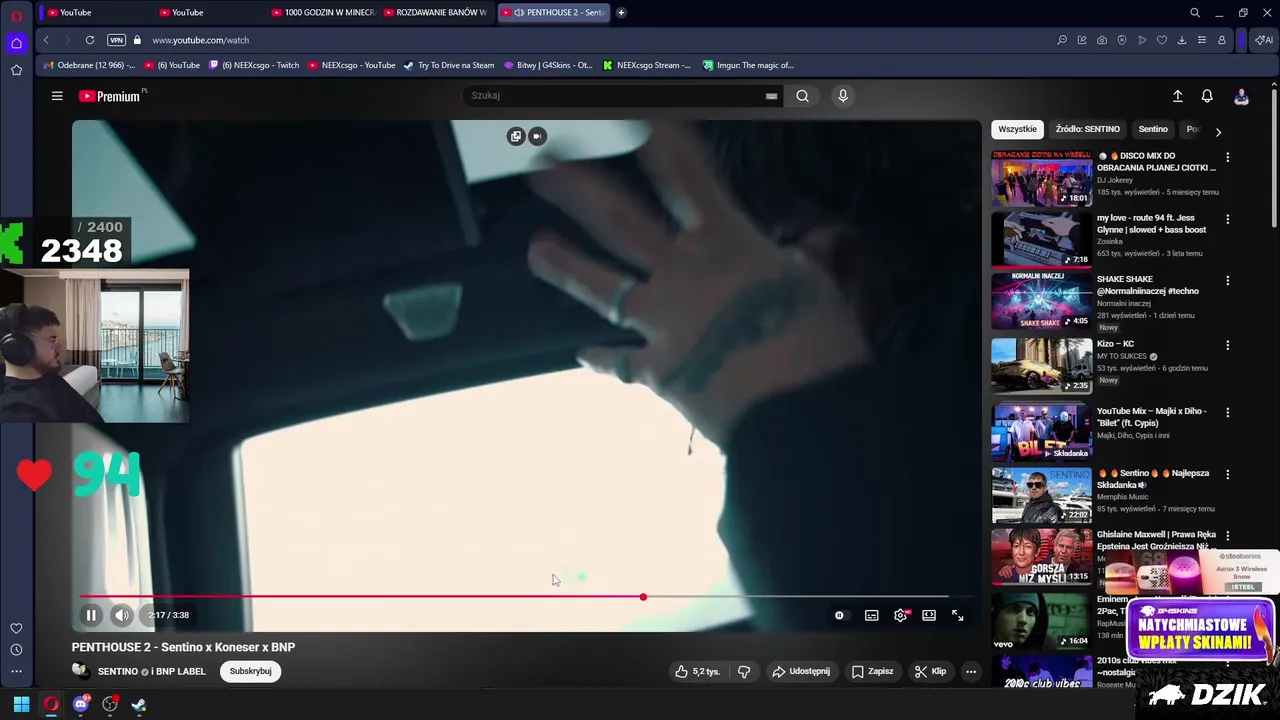
Task: Open browser snapshot camera icon
Action: [x=1101, y=40]
